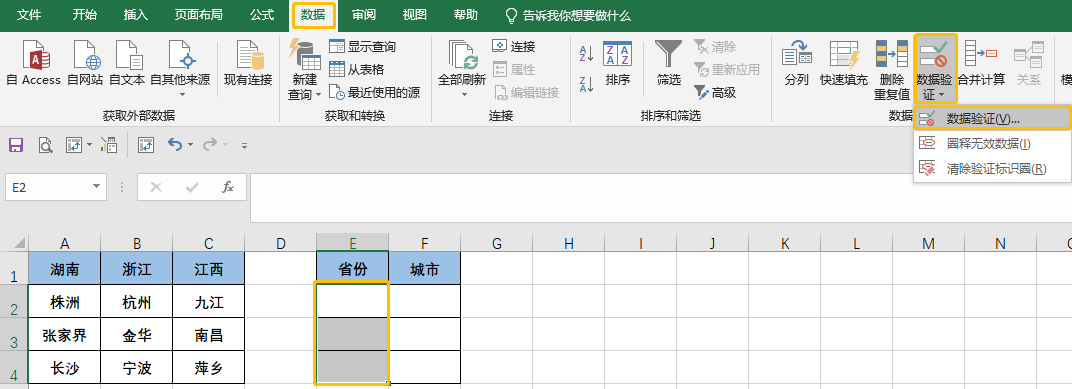
Task: Open 最近使用的源 recent sources
Action: click(x=374, y=92)
